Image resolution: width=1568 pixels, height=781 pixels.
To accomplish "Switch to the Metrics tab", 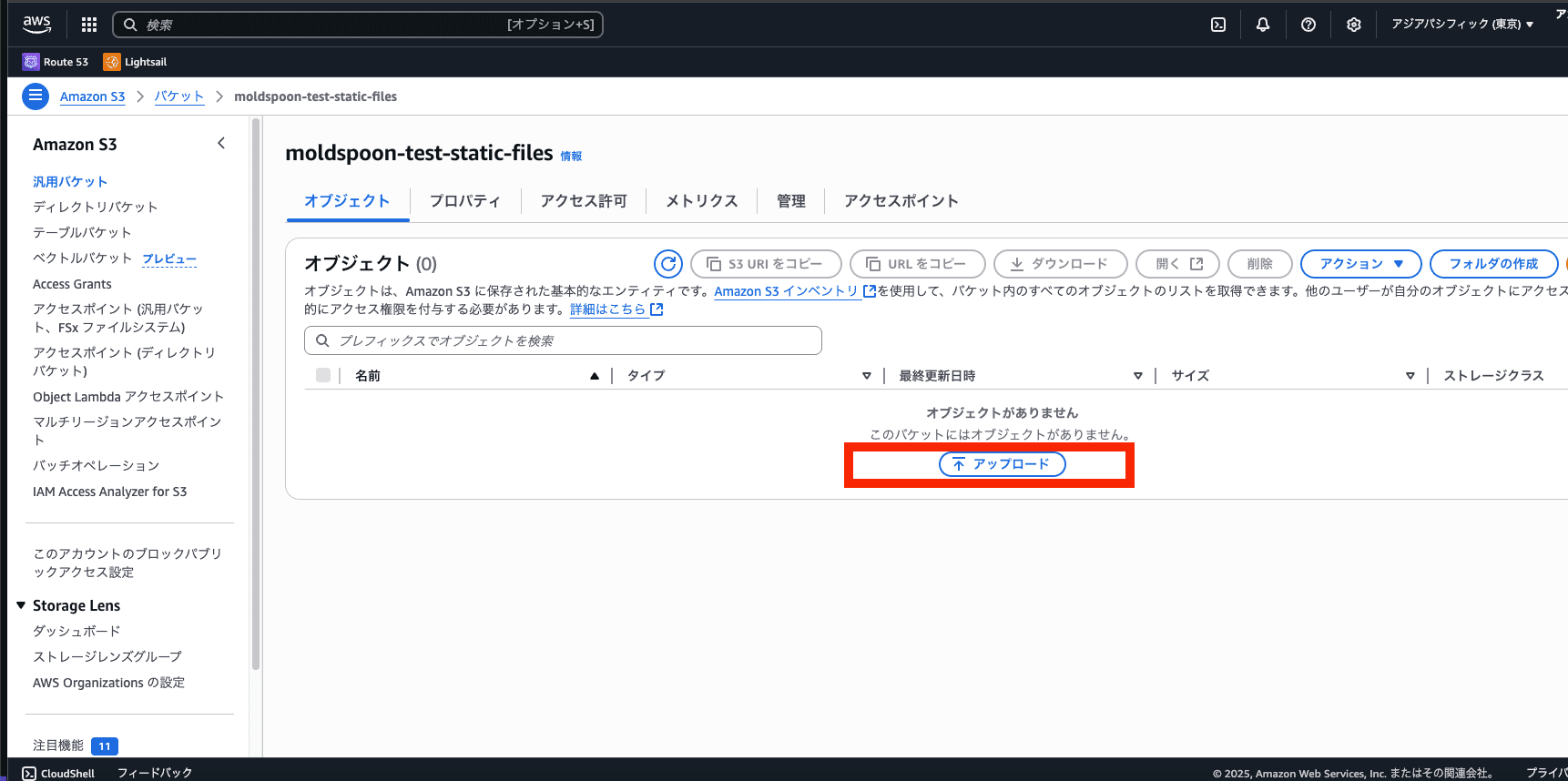I will (x=701, y=201).
